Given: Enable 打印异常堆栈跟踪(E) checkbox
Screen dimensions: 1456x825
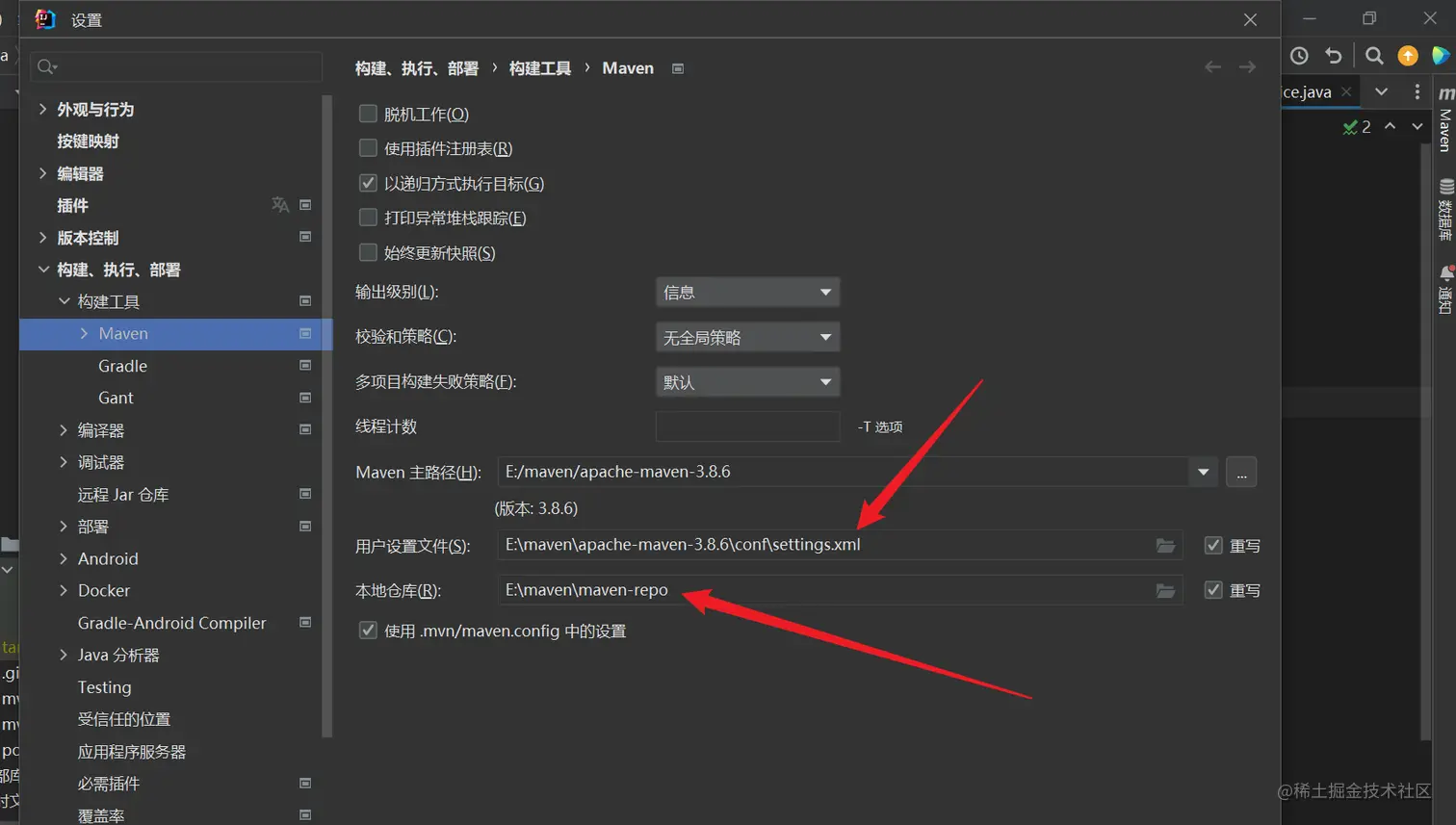Looking at the screenshot, I should pos(368,218).
